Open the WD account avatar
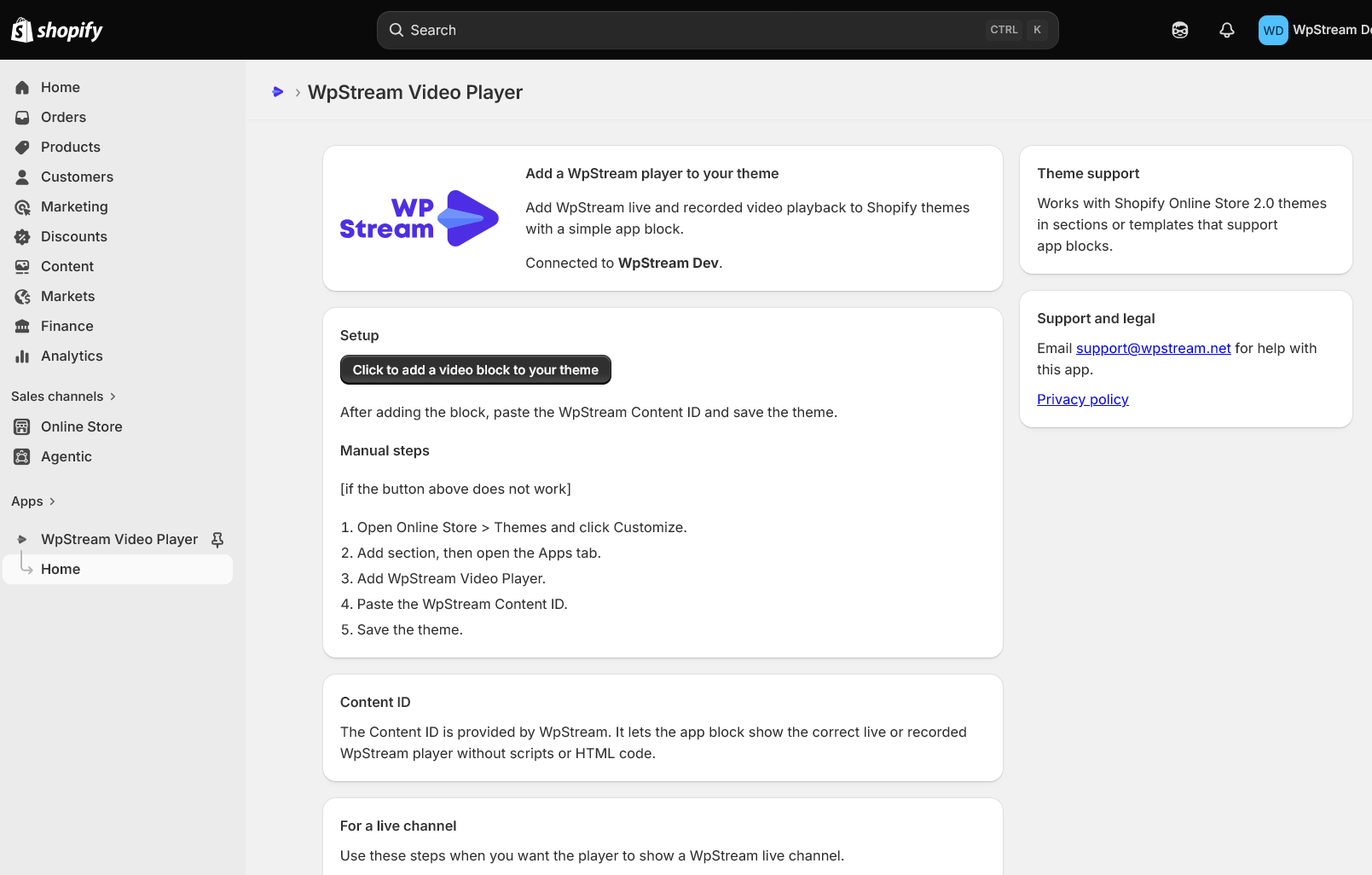The width and height of the screenshot is (1372, 875). pyautogui.click(x=1273, y=30)
